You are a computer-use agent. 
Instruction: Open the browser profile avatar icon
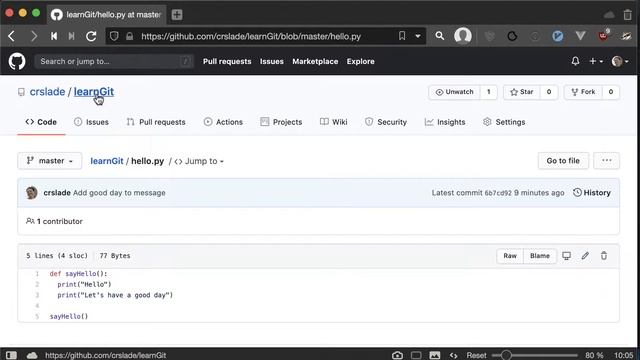click(x=463, y=36)
